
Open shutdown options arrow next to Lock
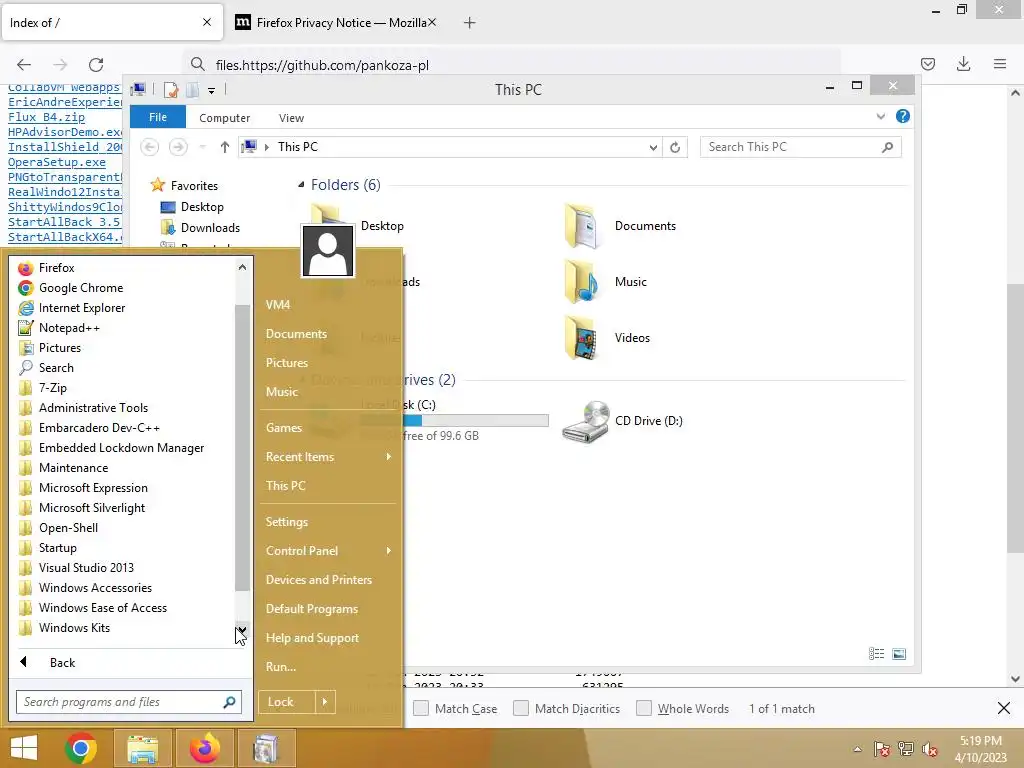(325, 702)
